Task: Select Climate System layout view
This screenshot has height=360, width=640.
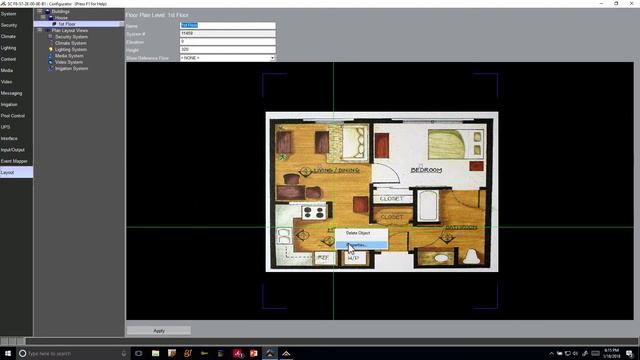Action: click(71, 43)
